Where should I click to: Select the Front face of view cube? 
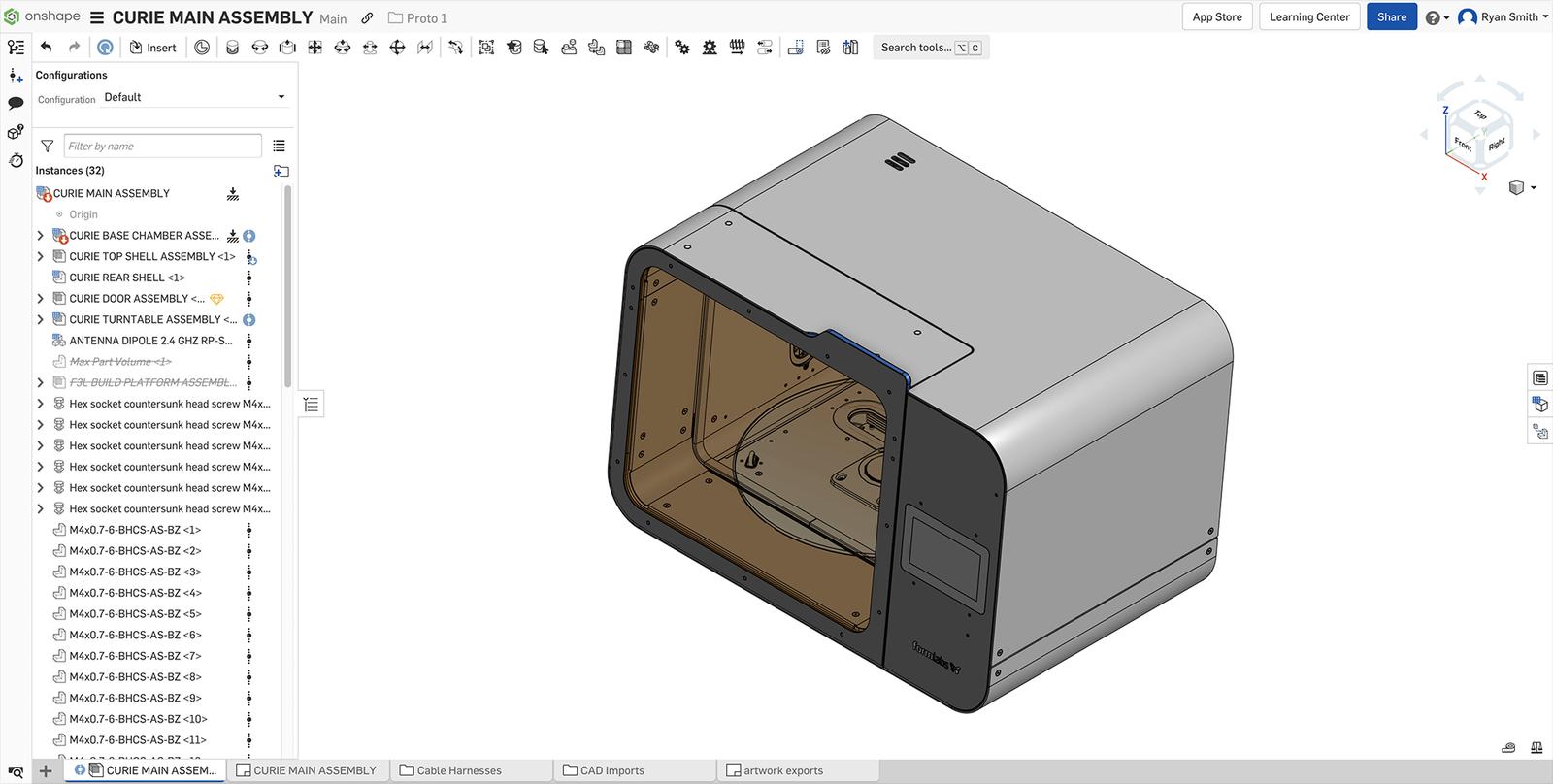[x=1463, y=144]
